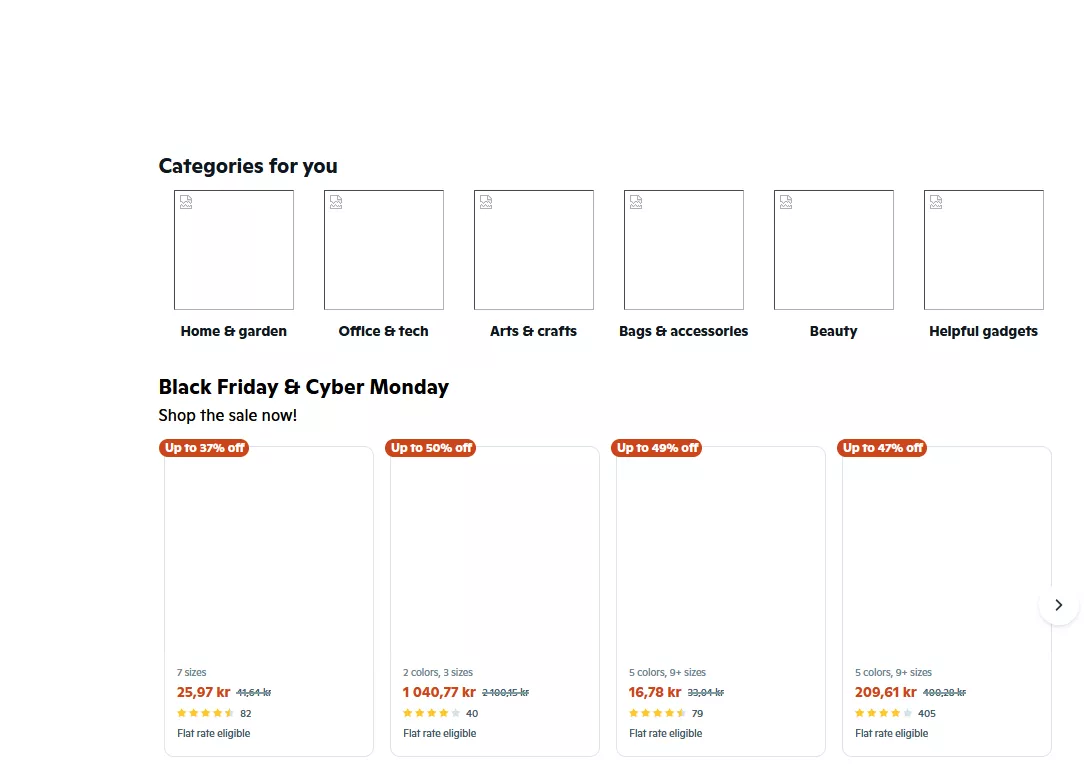Click the Helpful gadgets label
Viewport: 1091px width, 778px height.
(984, 331)
